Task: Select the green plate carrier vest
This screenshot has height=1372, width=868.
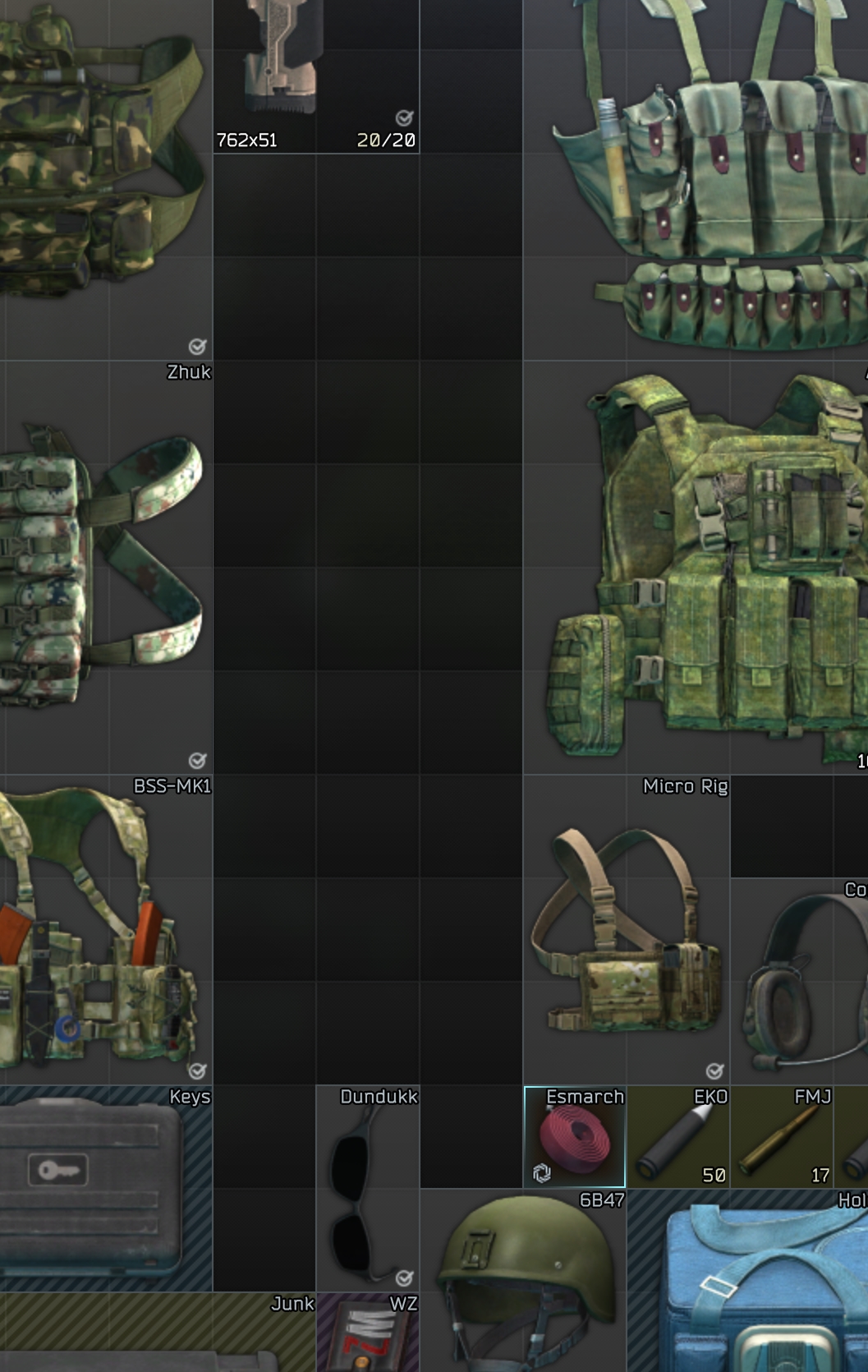Action: click(x=696, y=567)
